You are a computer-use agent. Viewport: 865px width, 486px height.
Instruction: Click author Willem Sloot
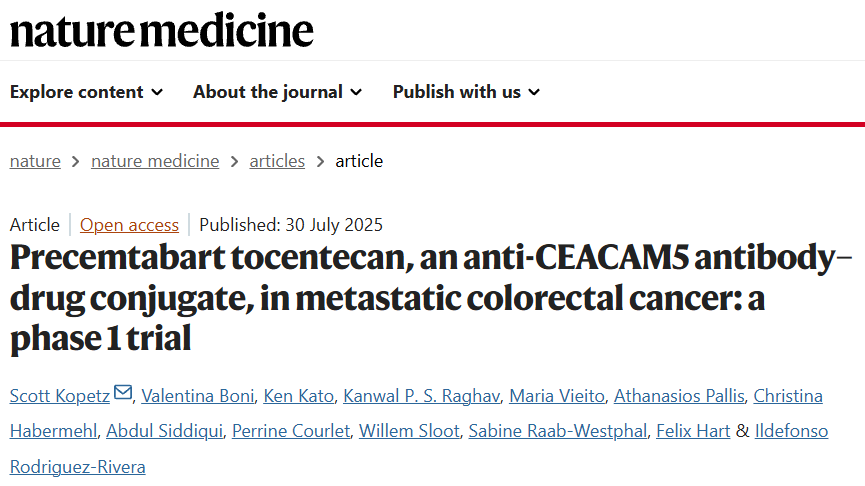(x=409, y=431)
